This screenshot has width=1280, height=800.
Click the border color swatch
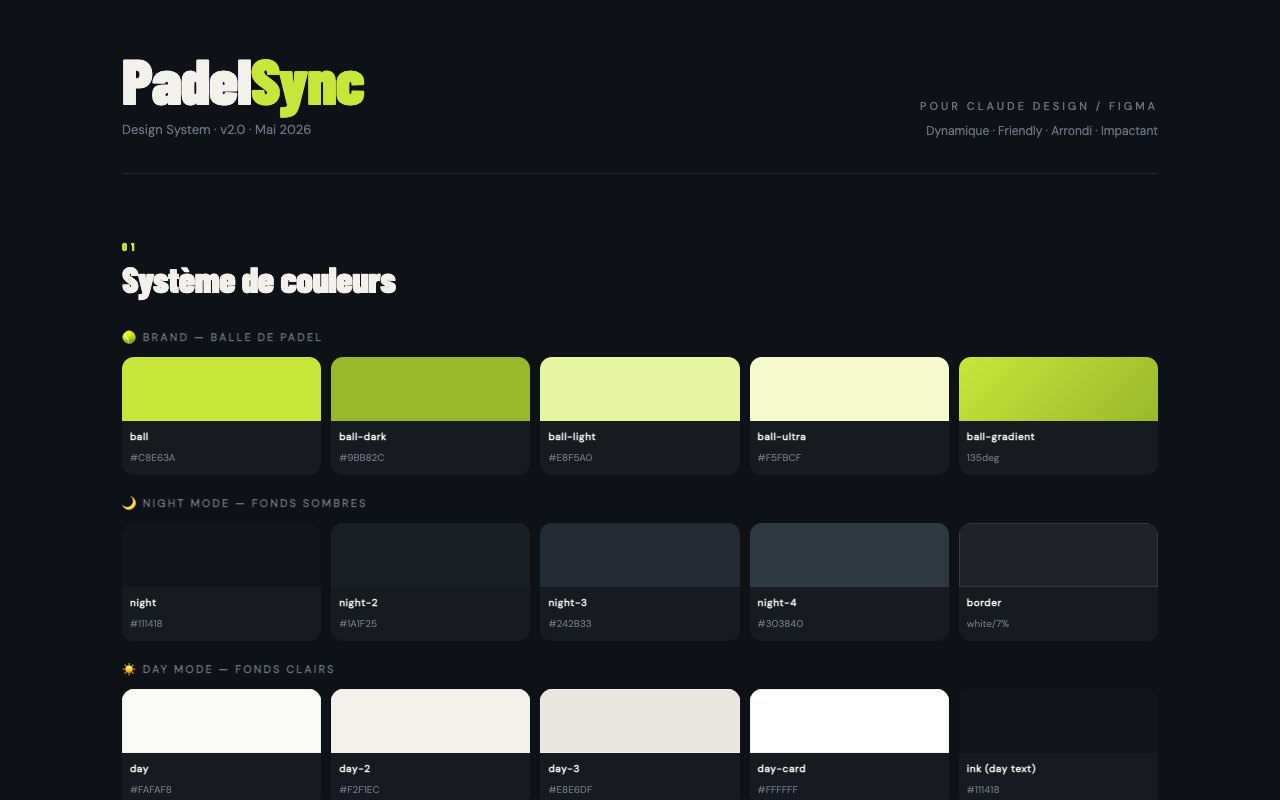(1058, 555)
